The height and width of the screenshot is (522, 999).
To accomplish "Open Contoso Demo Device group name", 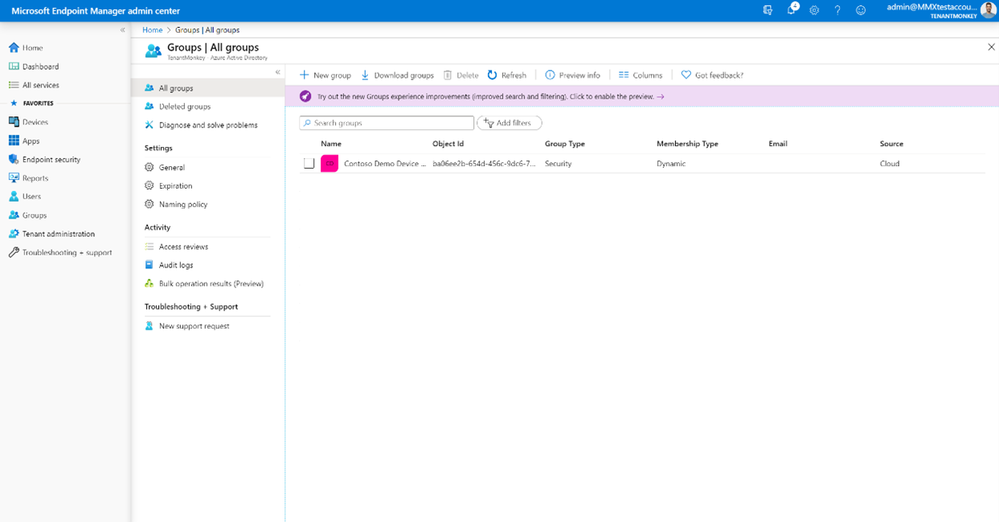I will click(x=385, y=164).
